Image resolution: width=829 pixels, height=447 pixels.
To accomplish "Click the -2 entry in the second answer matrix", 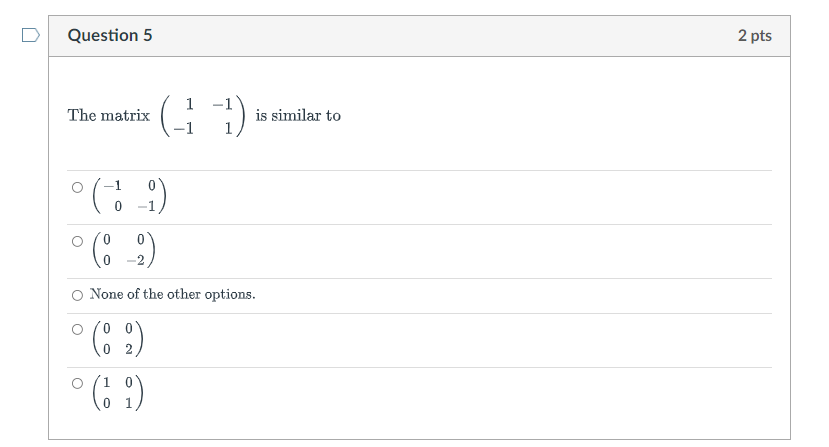I will click(136, 260).
